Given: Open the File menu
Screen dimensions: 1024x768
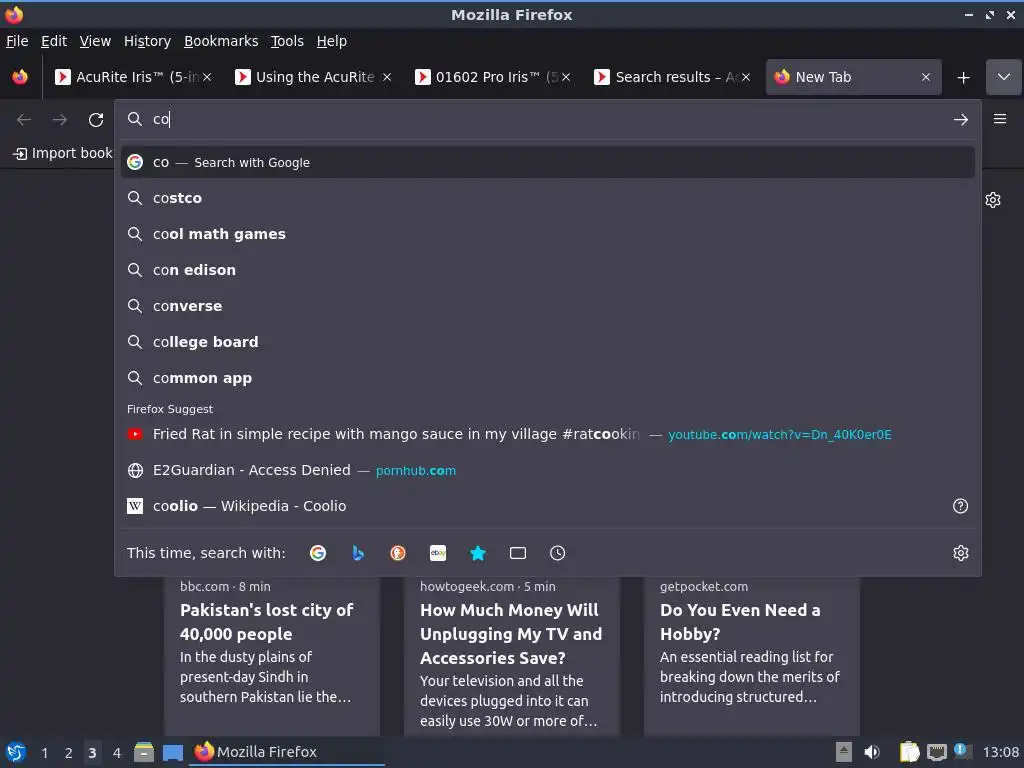Looking at the screenshot, I should pyautogui.click(x=17, y=41).
